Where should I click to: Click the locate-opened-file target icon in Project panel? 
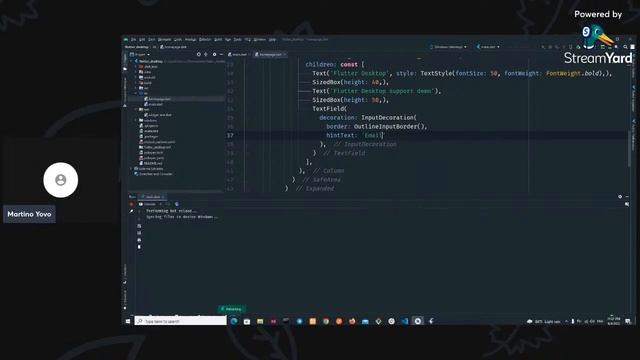coord(199,54)
